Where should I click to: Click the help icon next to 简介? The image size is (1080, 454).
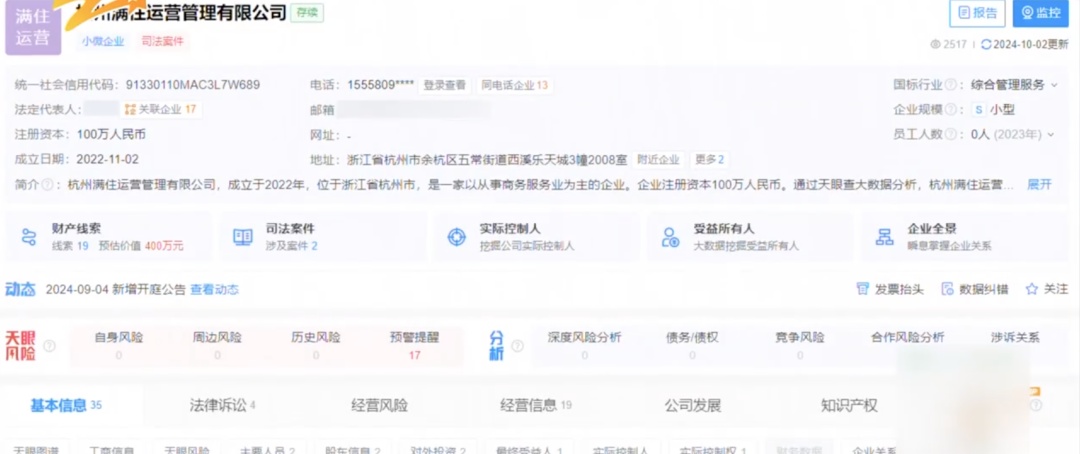click(48, 184)
